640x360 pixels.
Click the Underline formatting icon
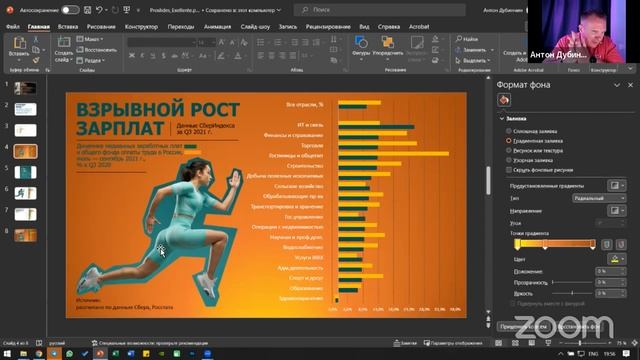(153, 56)
